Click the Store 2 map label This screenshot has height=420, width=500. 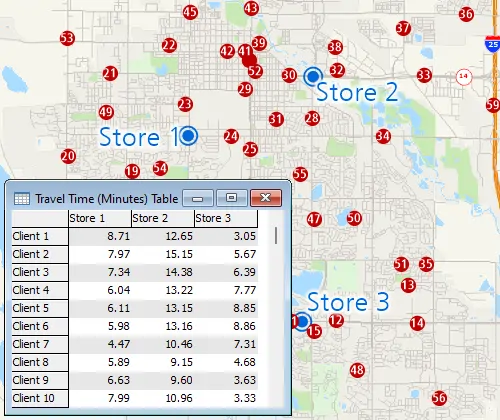[357, 92]
